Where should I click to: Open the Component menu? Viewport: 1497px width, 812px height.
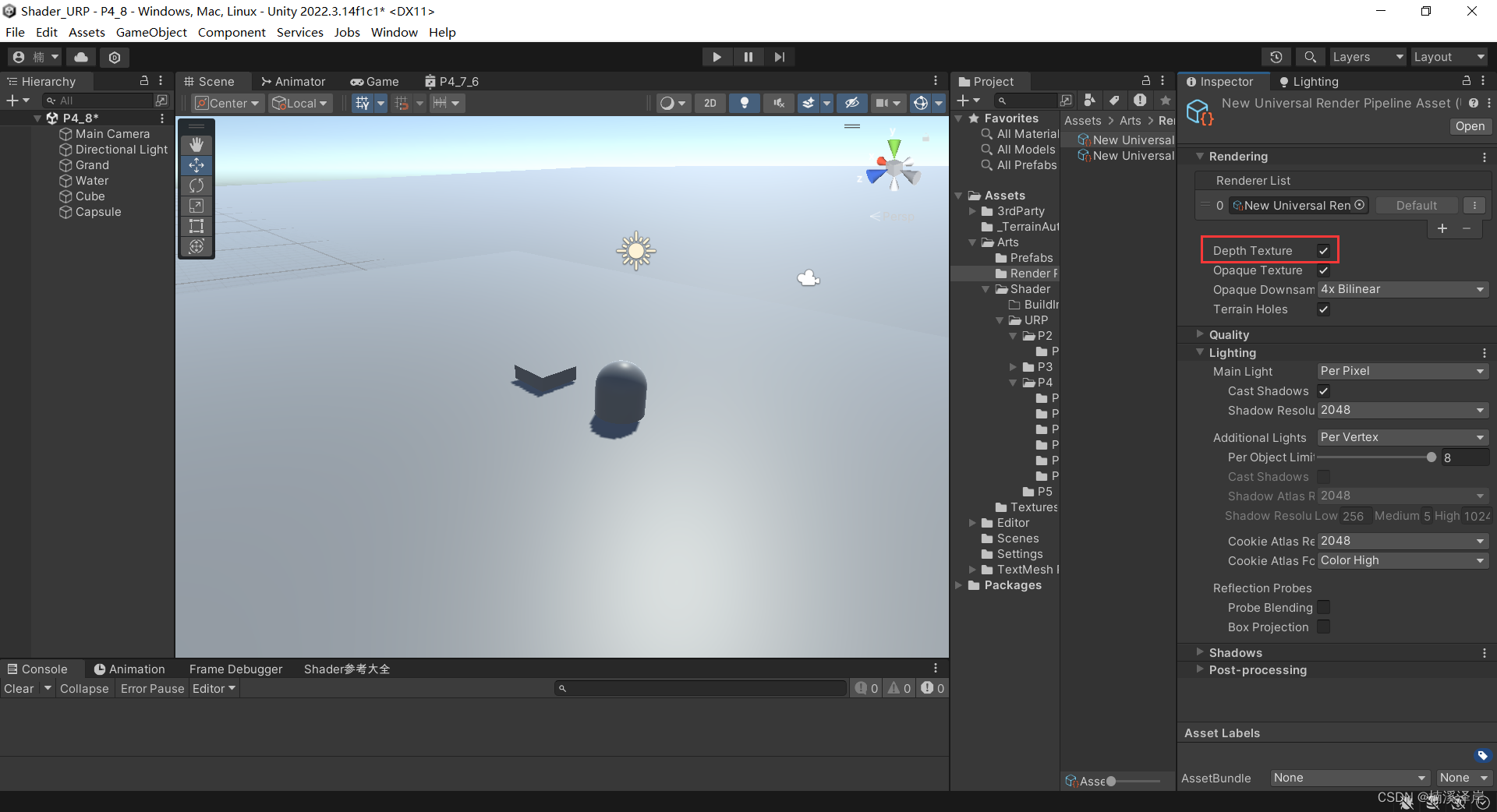(232, 32)
